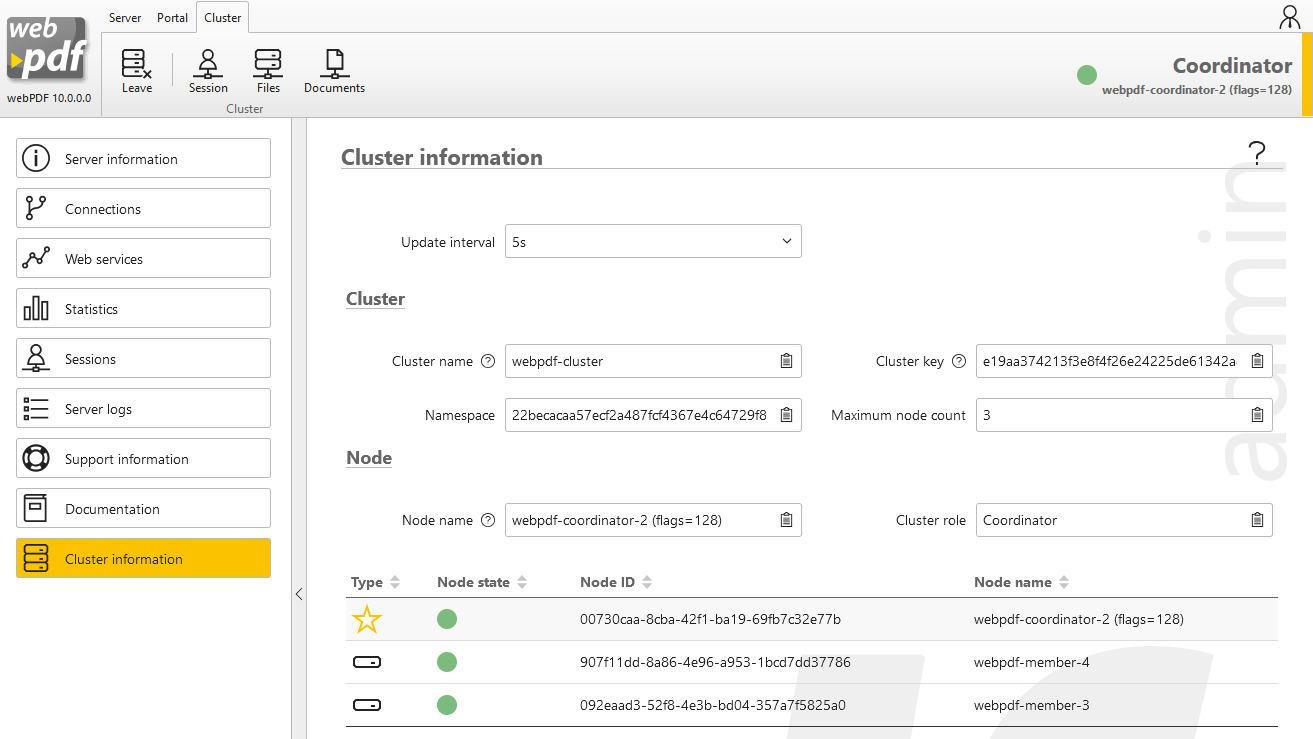Copy the Namespace value to clipboard
The image size is (1313, 739).
(x=786, y=415)
